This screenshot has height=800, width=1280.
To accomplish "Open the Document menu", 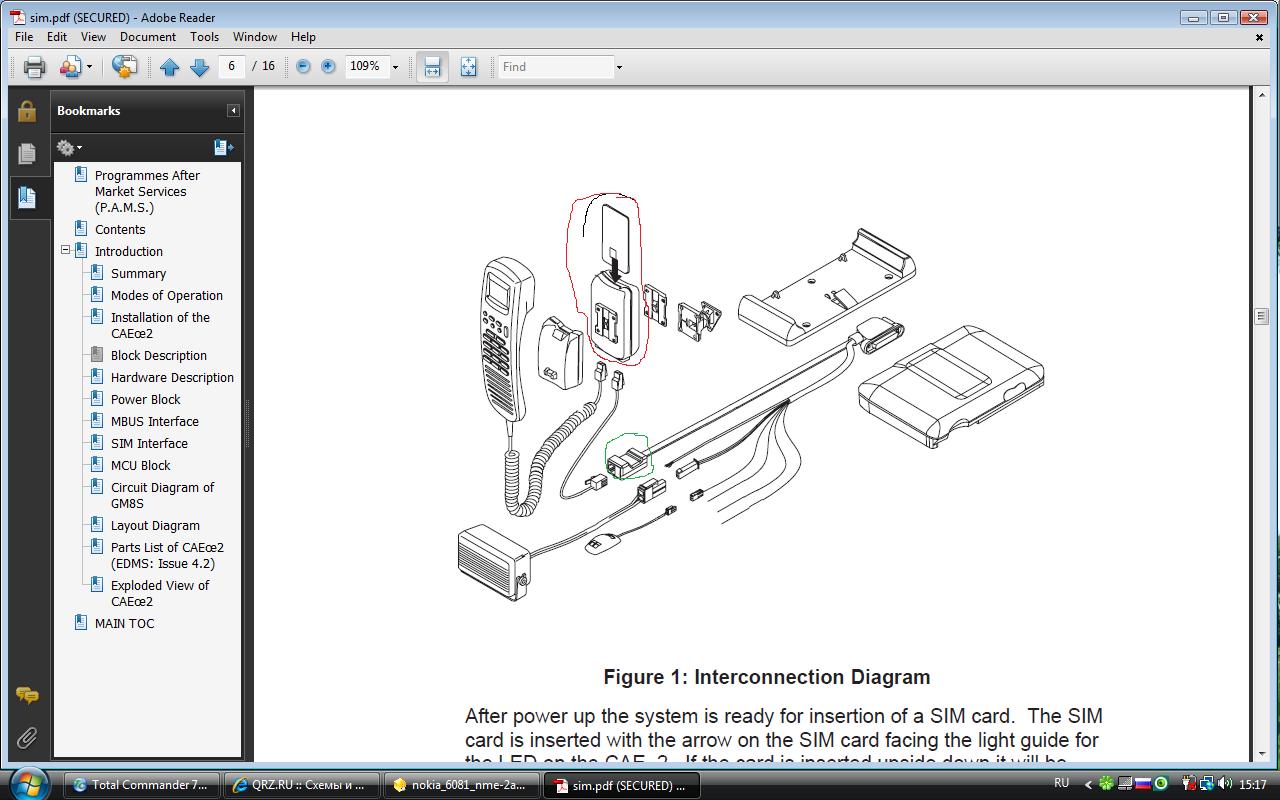I will [x=148, y=37].
